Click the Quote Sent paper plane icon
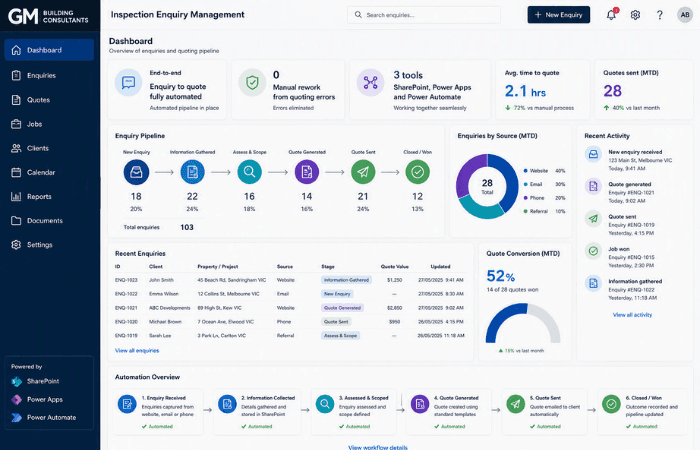 coord(363,172)
